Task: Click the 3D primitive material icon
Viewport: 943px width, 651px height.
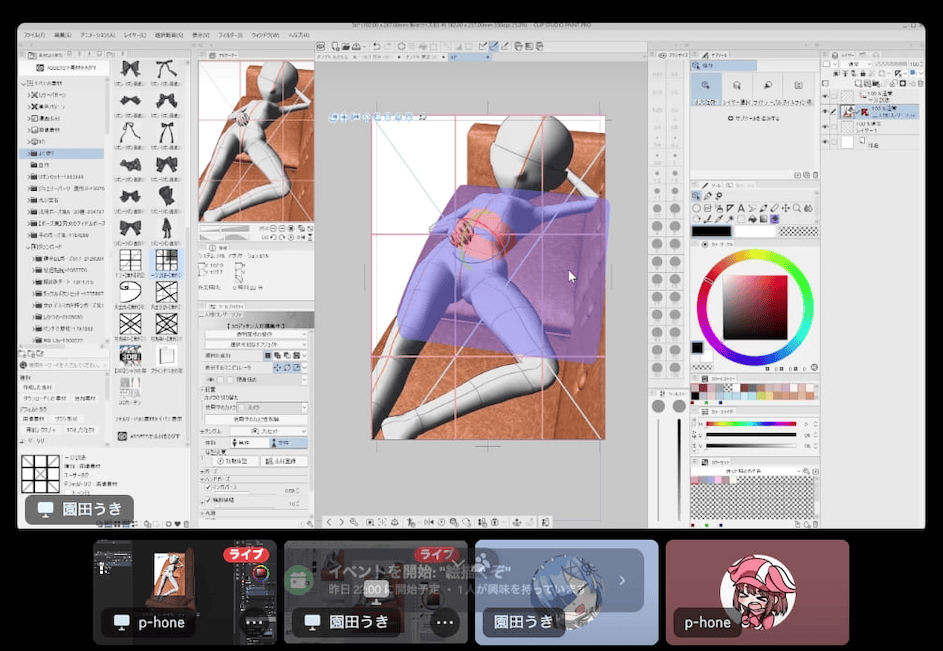Action: coord(132,355)
